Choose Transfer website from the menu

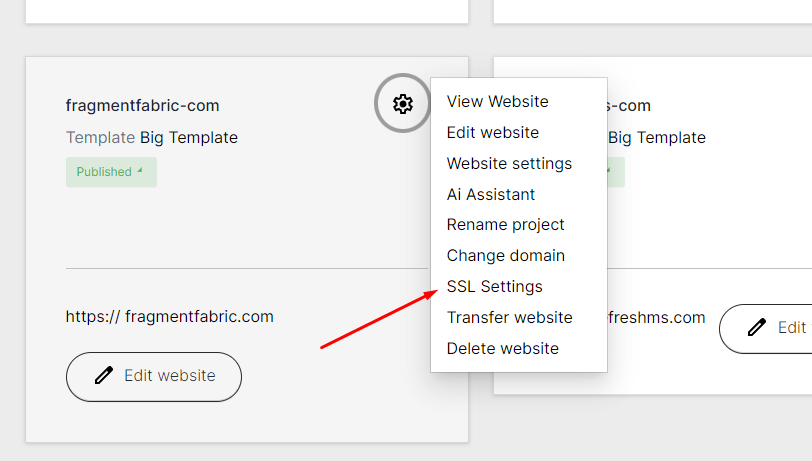(509, 318)
